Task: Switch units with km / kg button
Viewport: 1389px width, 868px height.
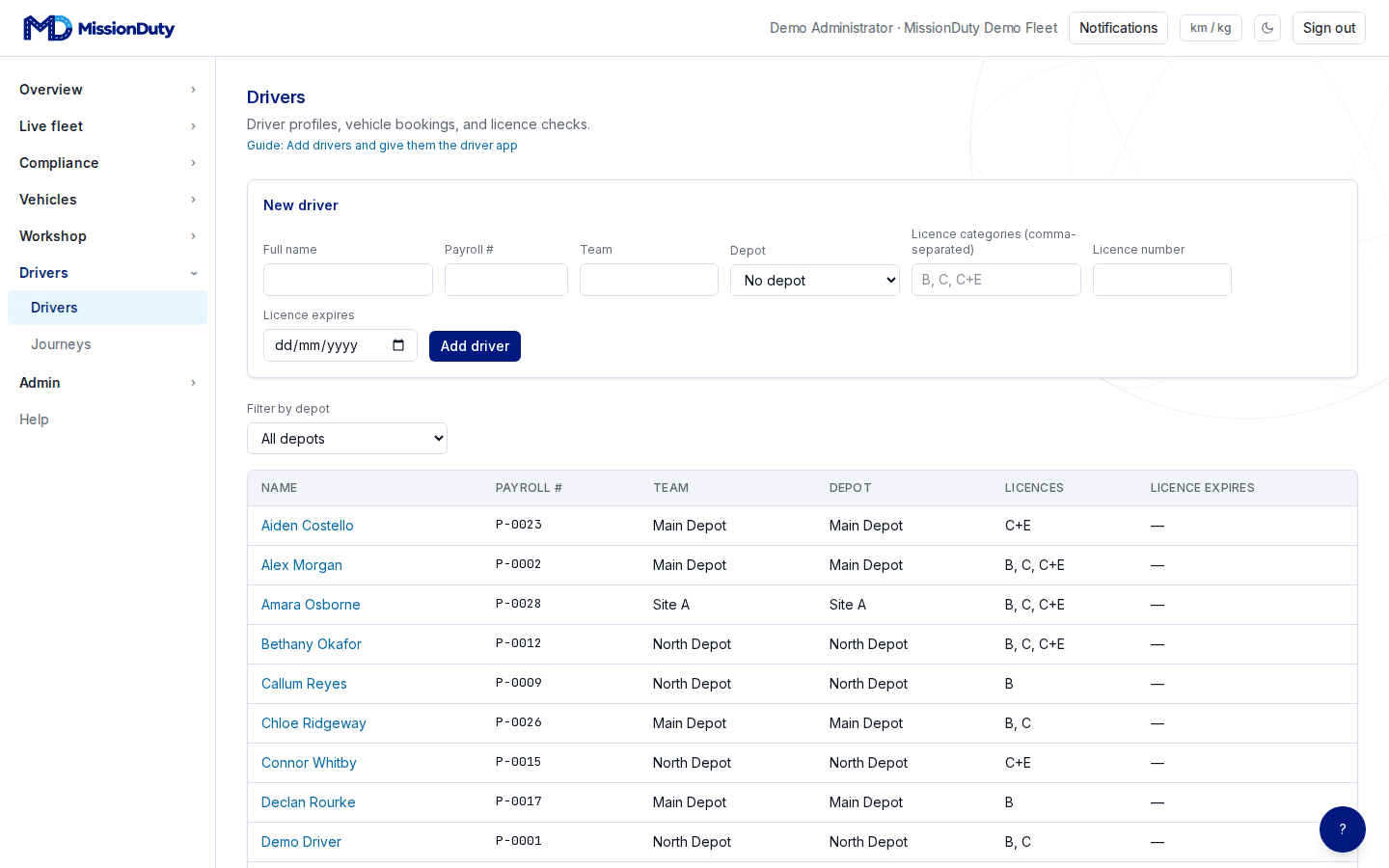Action: 1211,28
